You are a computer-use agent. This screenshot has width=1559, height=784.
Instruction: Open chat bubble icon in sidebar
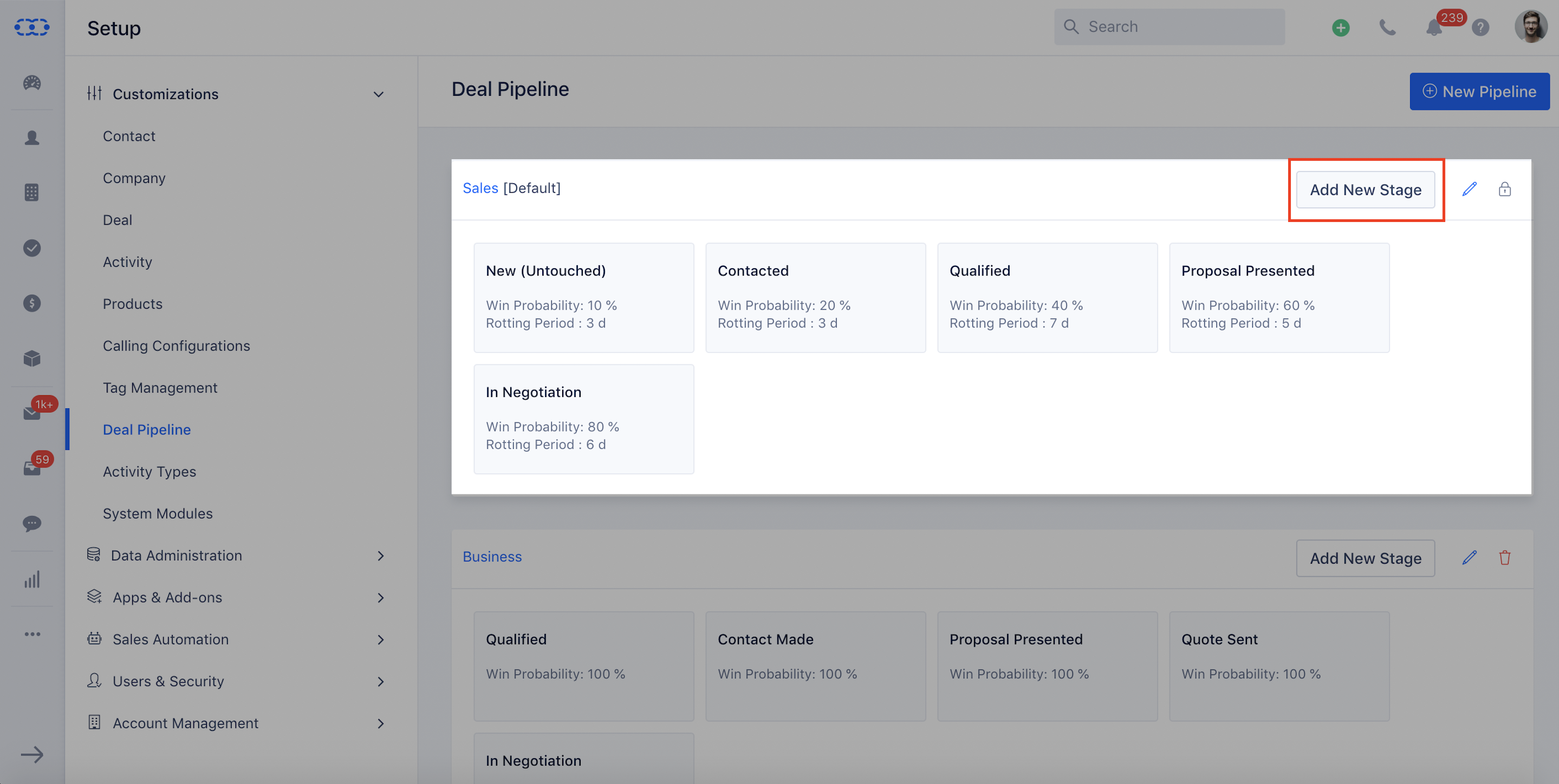click(32, 523)
